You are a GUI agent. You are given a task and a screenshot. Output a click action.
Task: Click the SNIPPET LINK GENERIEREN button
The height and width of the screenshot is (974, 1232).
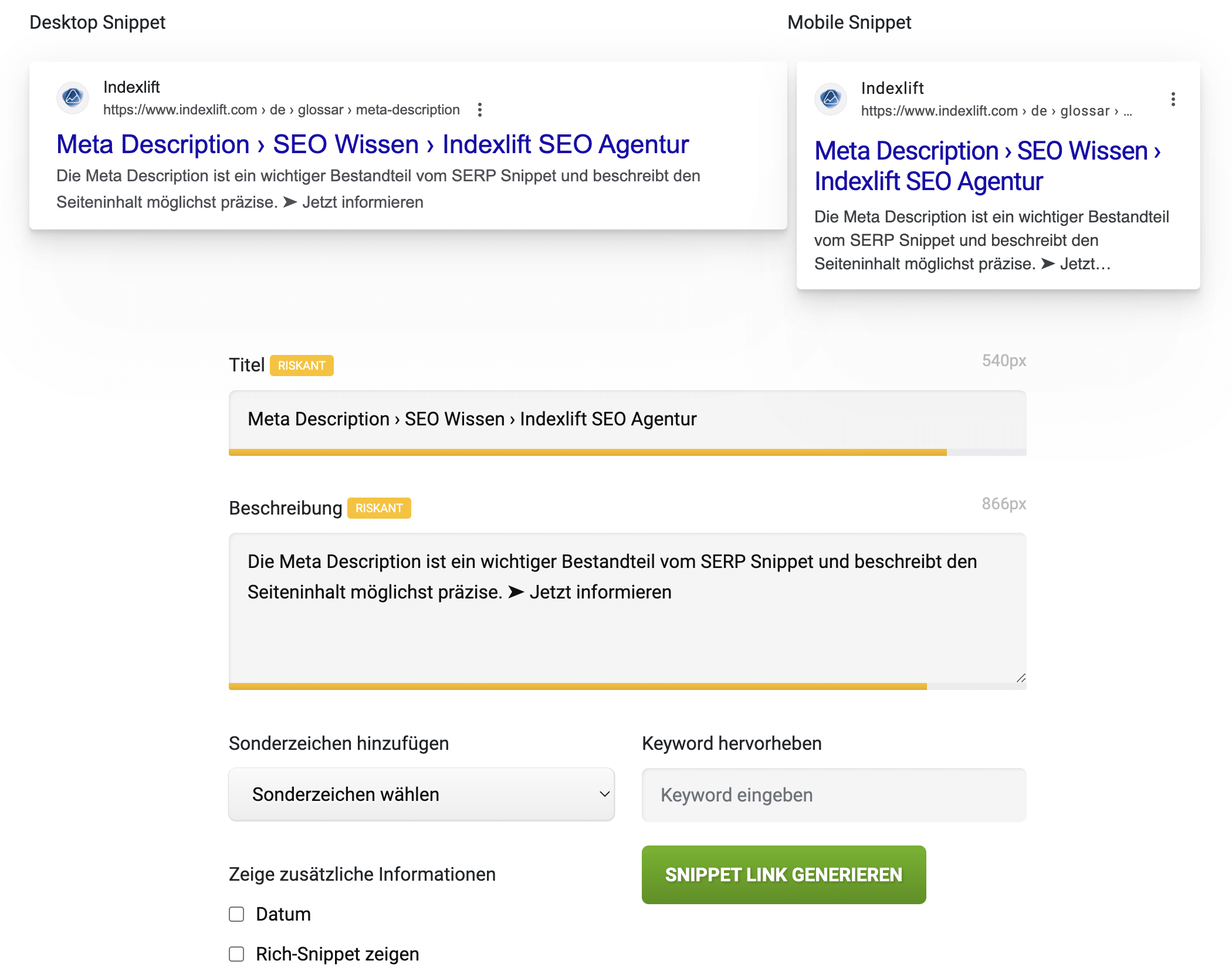(784, 875)
